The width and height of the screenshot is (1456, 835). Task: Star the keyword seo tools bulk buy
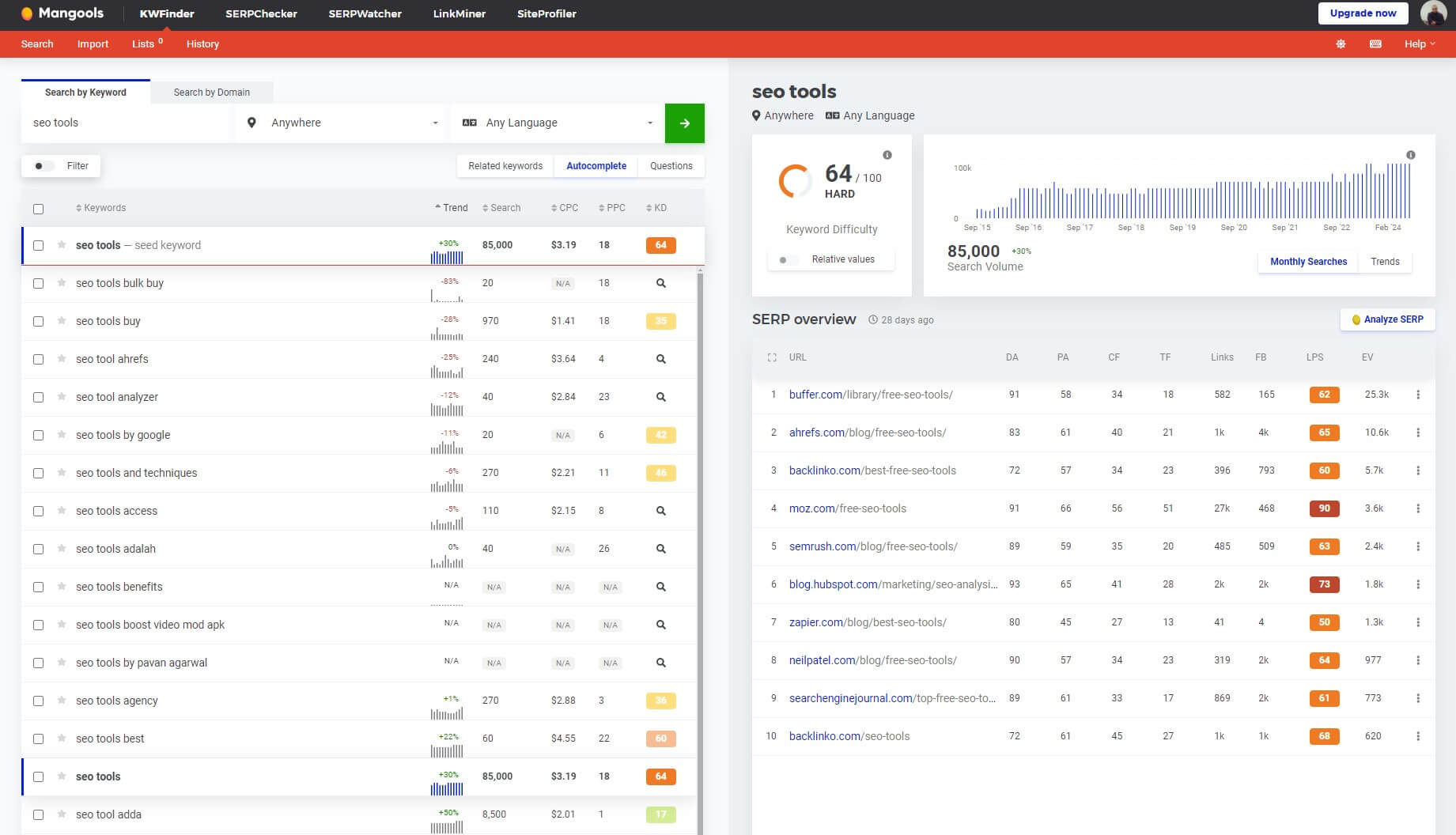click(62, 283)
